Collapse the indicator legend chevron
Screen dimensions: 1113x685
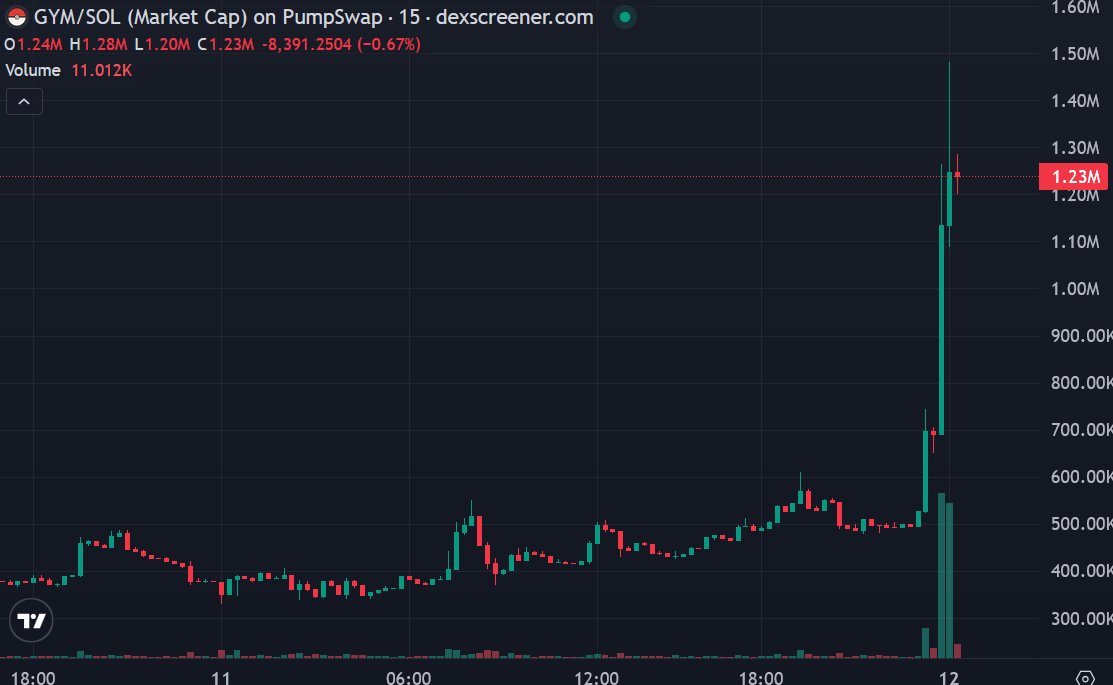(24, 102)
